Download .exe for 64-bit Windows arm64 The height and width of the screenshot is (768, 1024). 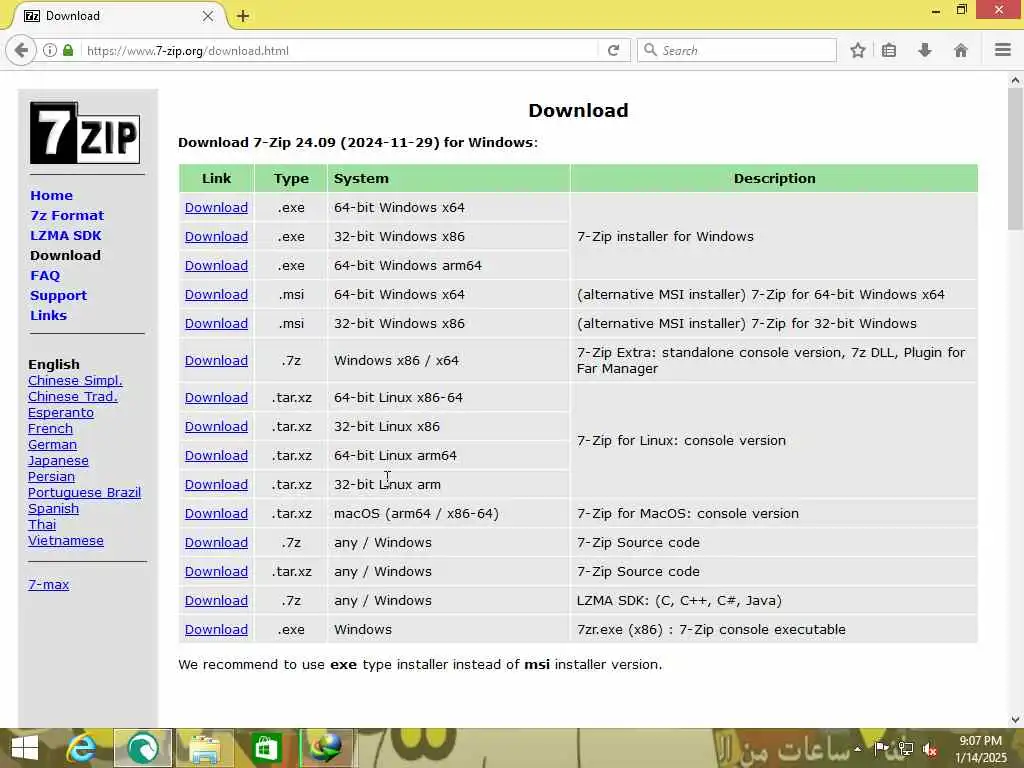[216, 266]
